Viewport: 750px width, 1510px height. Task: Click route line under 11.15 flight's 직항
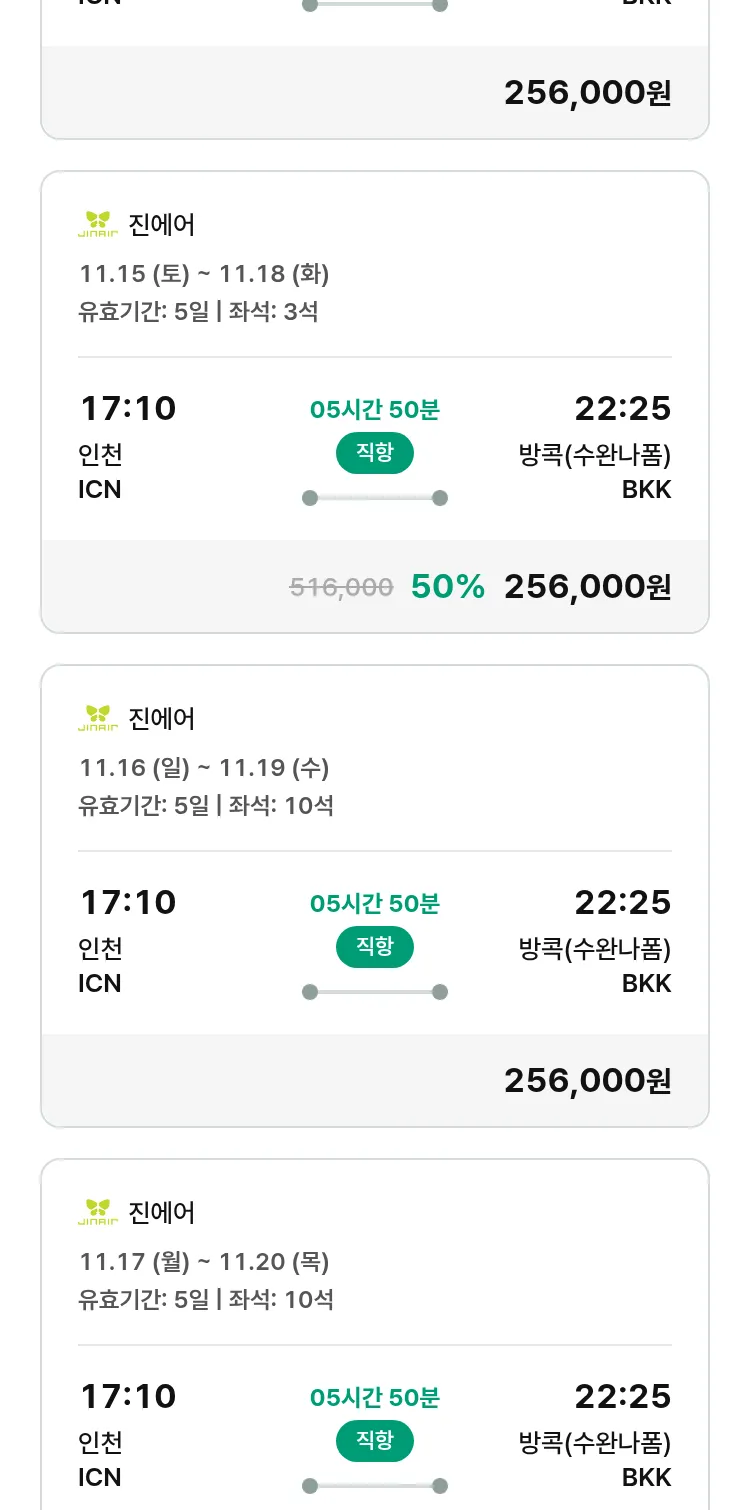pos(374,498)
